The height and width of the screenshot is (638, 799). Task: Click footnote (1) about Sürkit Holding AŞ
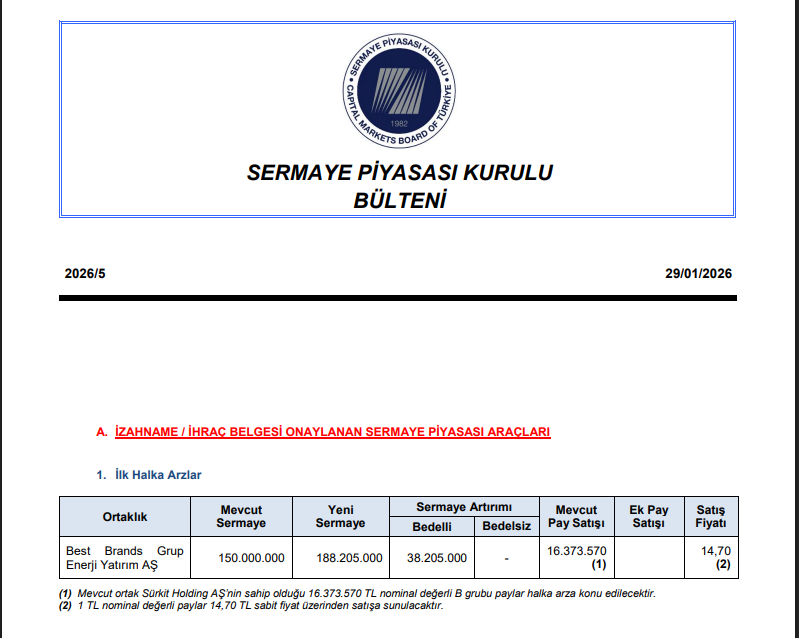(x=357, y=594)
